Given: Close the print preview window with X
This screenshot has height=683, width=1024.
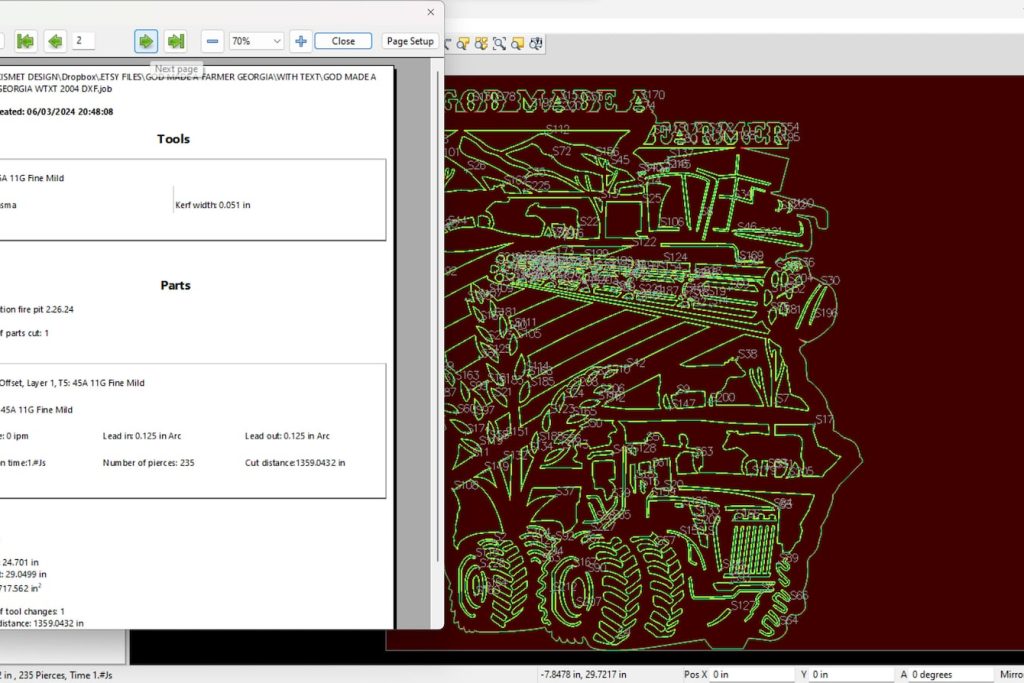Looking at the screenshot, I should [431, 12].
